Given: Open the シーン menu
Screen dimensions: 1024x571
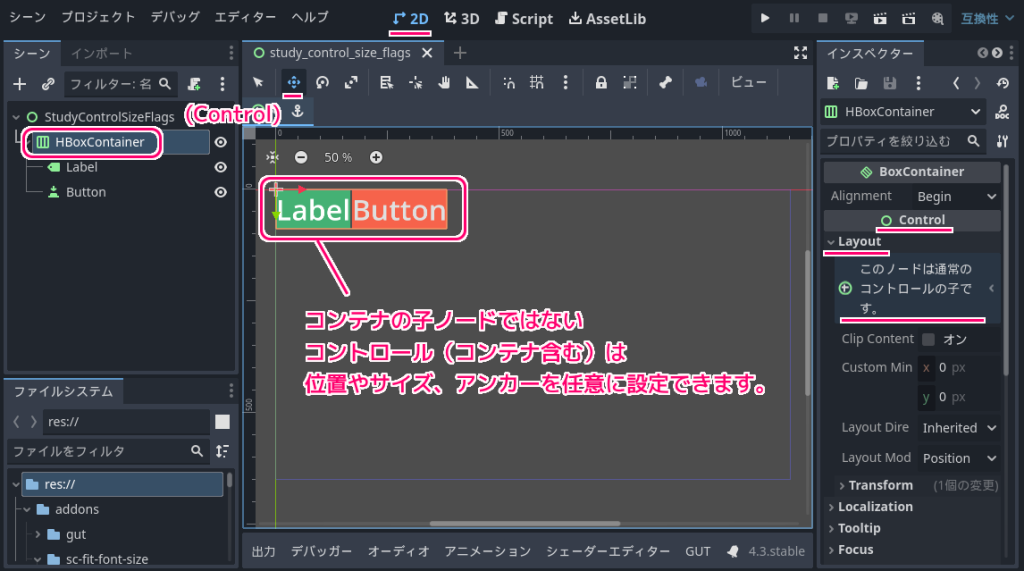Looking at the screenshot, I should click(27, 18).
